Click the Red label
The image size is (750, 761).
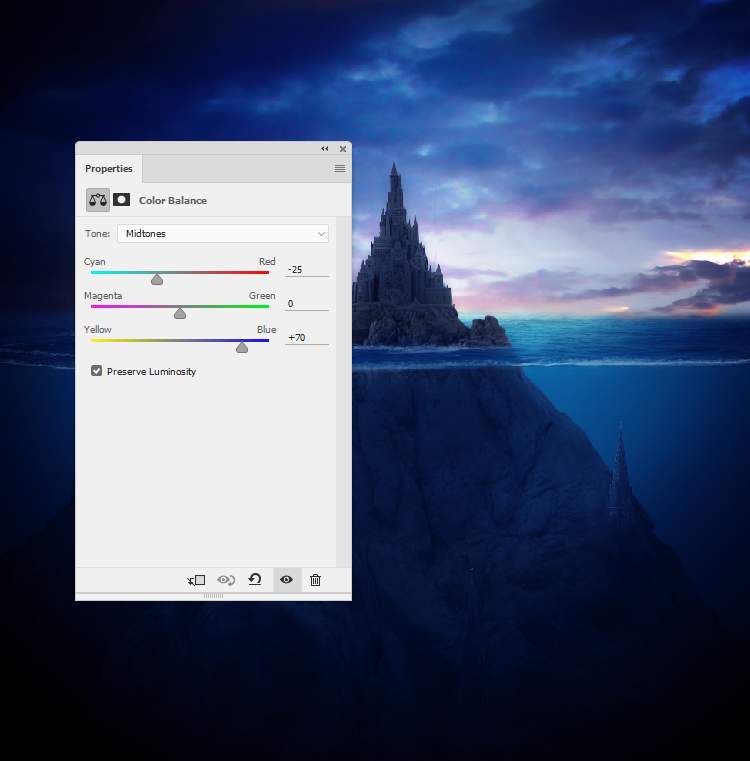click(267, 262)
